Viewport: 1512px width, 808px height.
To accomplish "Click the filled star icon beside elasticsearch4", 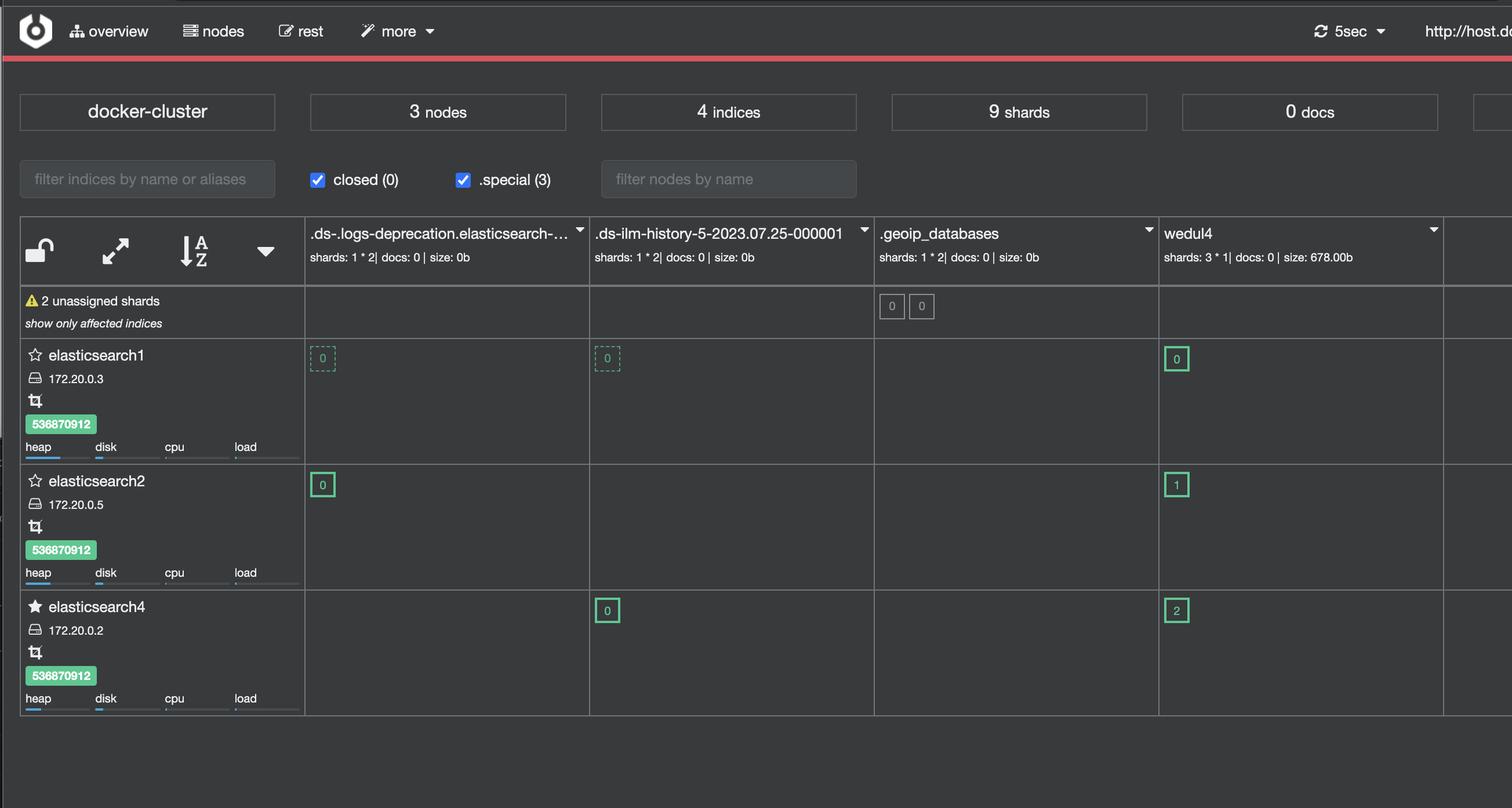I will [x=35, y=606].
